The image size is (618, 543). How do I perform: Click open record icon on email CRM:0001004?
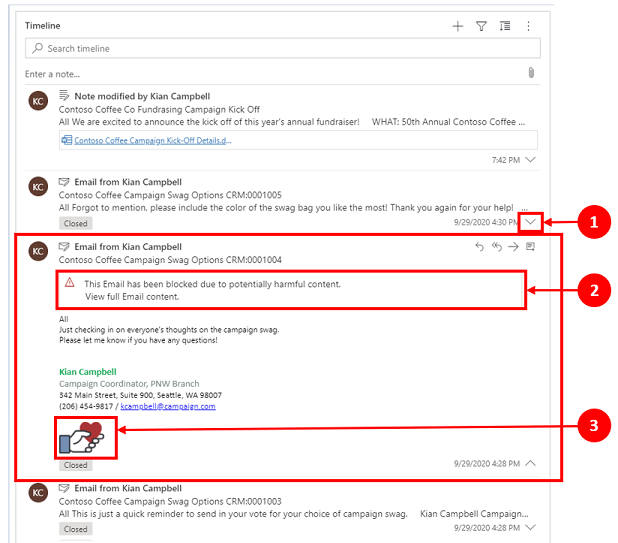[x=531, y=247]
